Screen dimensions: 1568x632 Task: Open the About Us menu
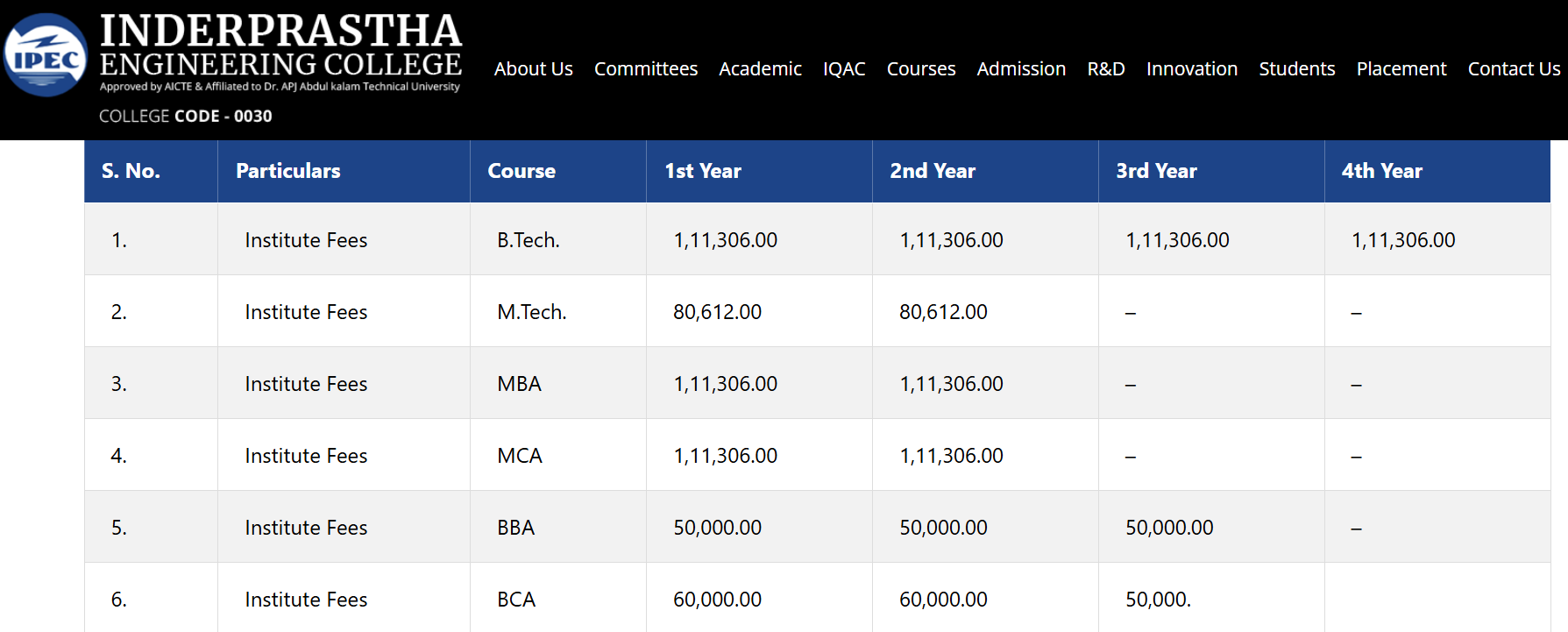533,68
